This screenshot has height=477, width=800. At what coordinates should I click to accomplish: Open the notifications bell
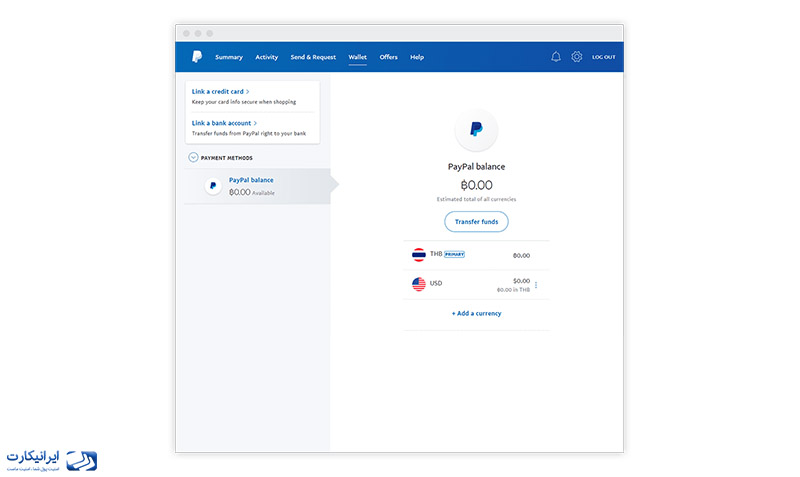click(x=556, y=57)
